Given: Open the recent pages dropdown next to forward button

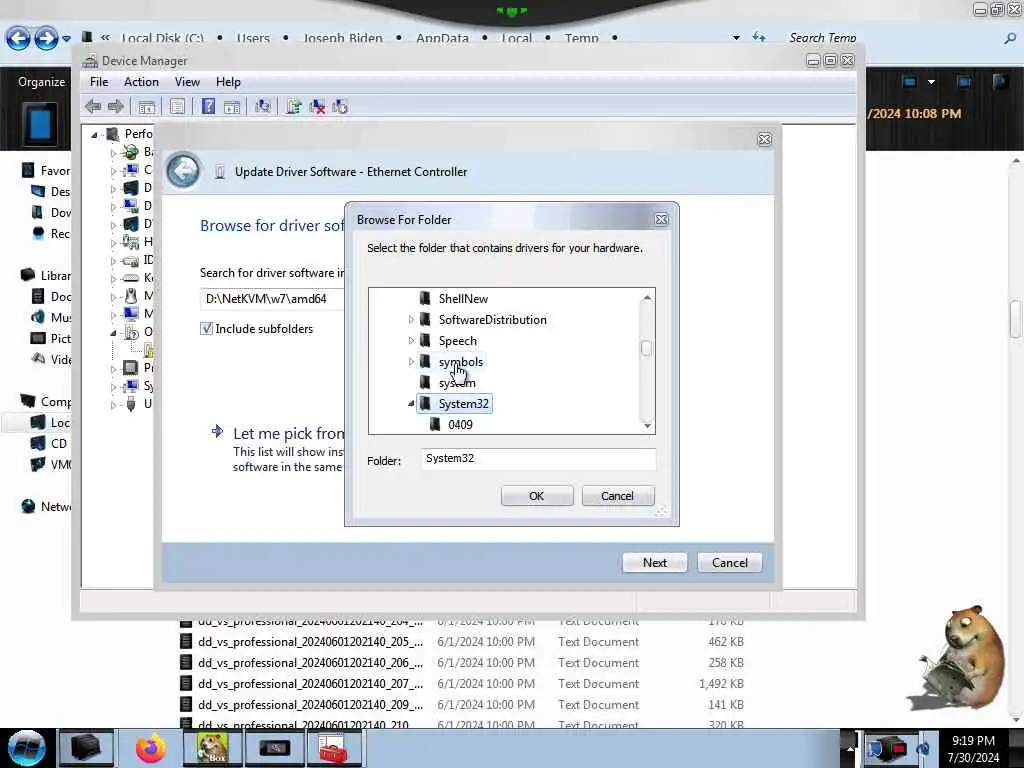Looking at the screenshot, I should [67, 39].
